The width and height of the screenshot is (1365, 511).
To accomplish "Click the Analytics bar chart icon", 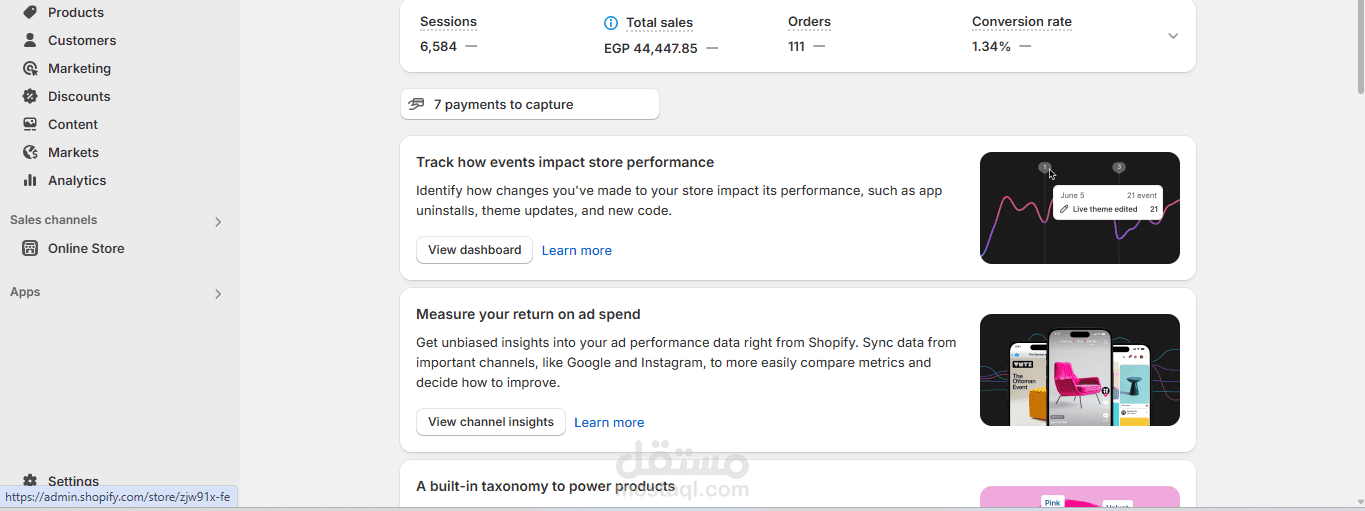I will [30, 180].
